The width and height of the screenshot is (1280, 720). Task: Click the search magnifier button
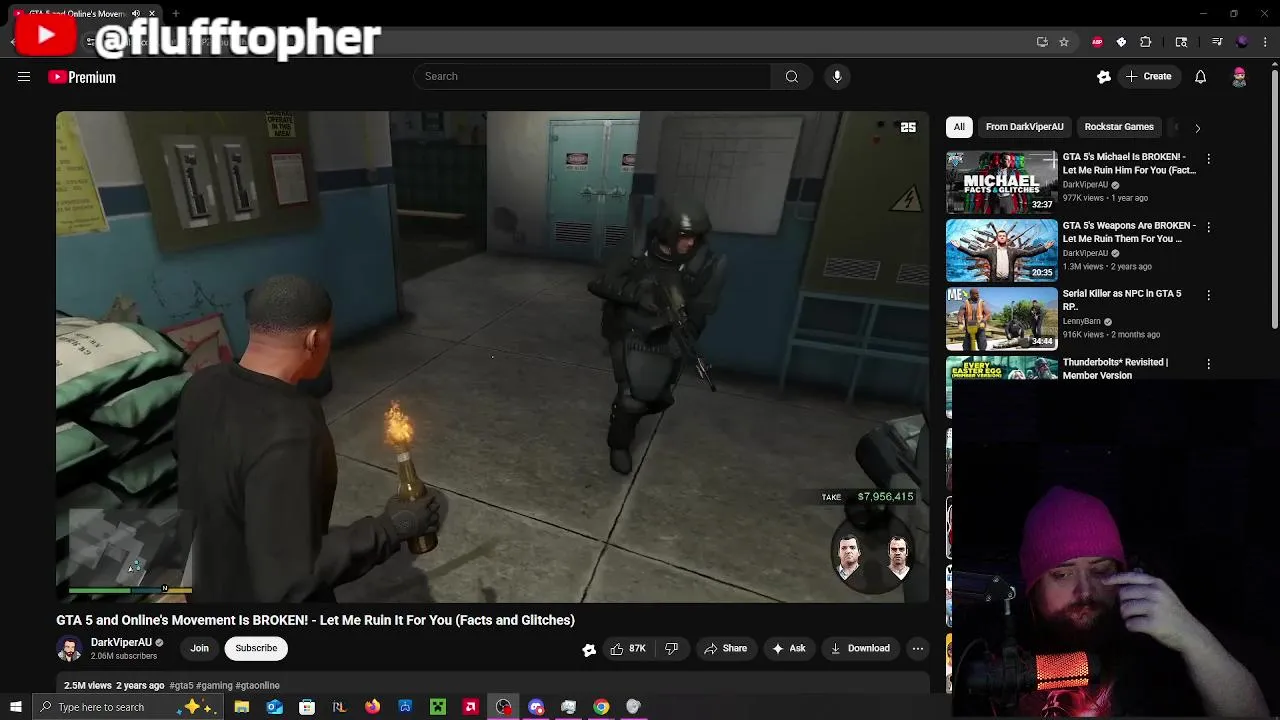coord(791,76)
